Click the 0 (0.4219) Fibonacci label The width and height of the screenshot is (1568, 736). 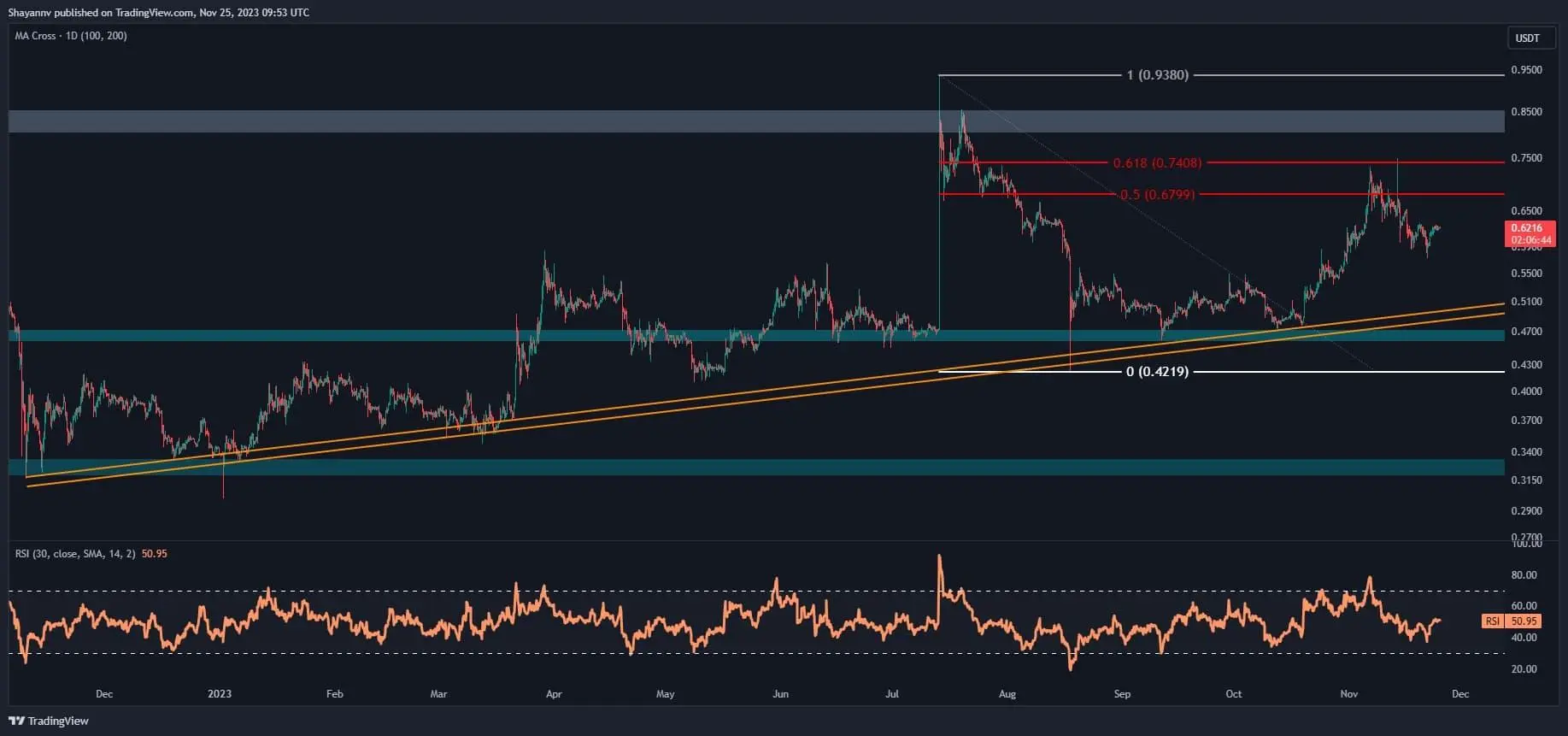1157,372
